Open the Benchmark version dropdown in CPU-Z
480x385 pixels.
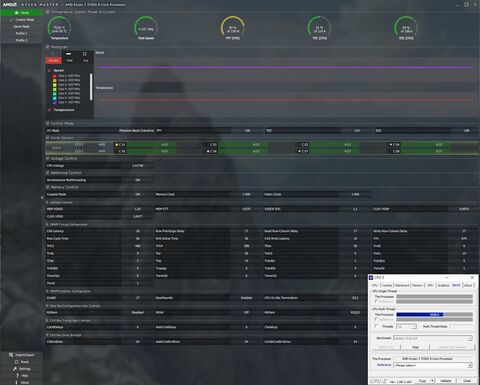pos(470,338)
